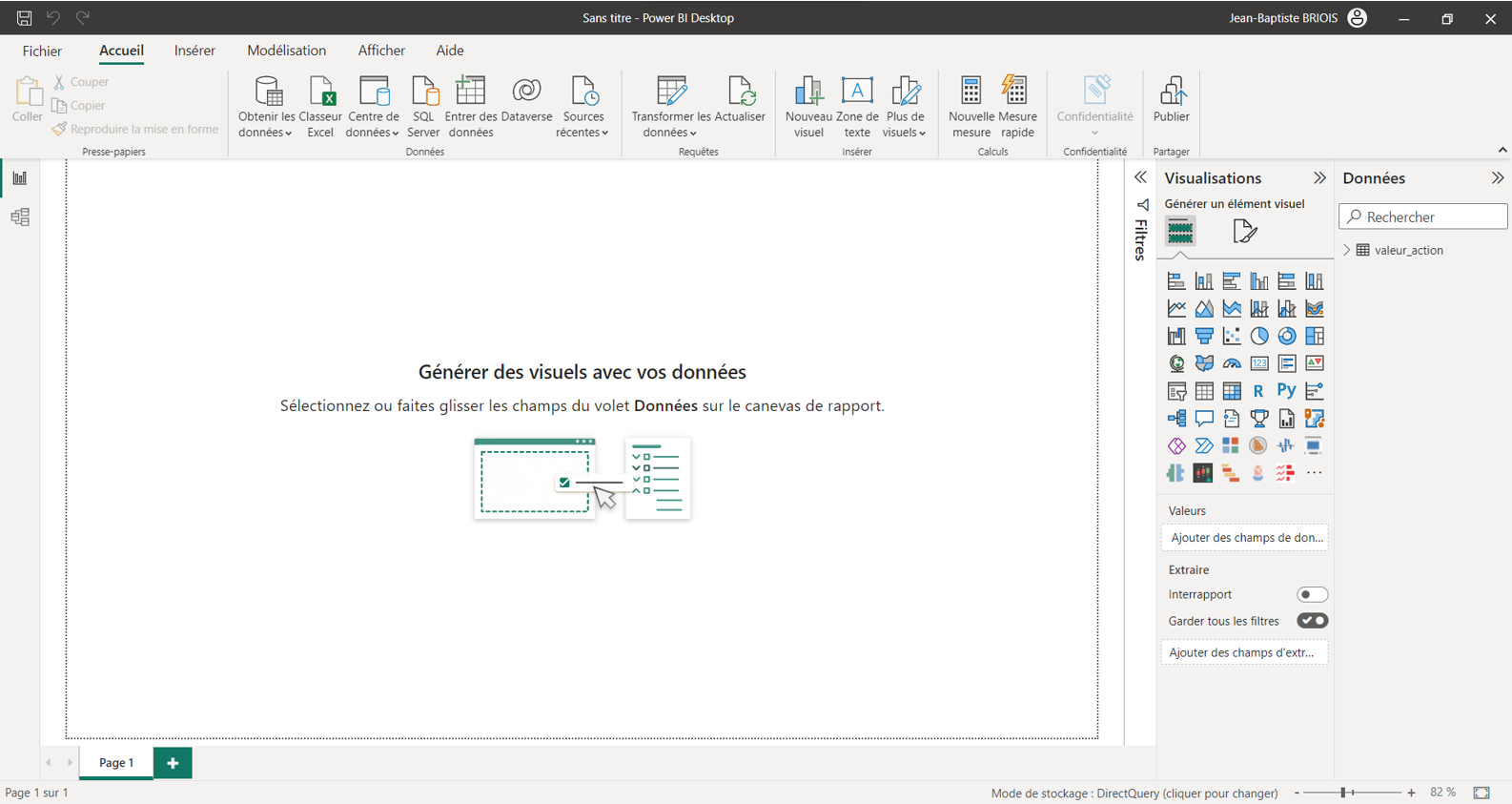
Task: Expand the Filtres pane
Action: [x=1140, y=177]
